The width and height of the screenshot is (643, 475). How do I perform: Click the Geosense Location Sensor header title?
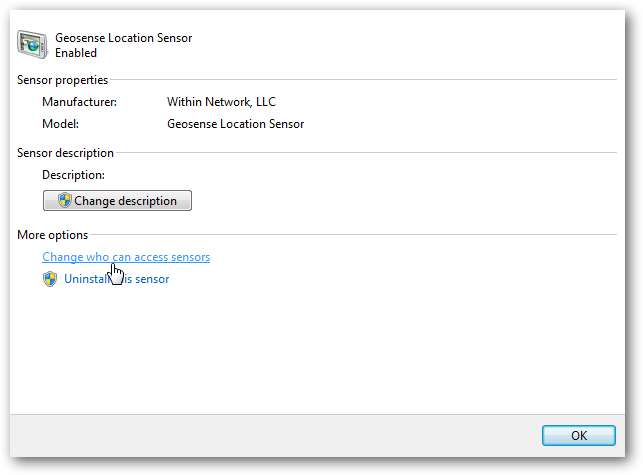[x=123, y=38]
